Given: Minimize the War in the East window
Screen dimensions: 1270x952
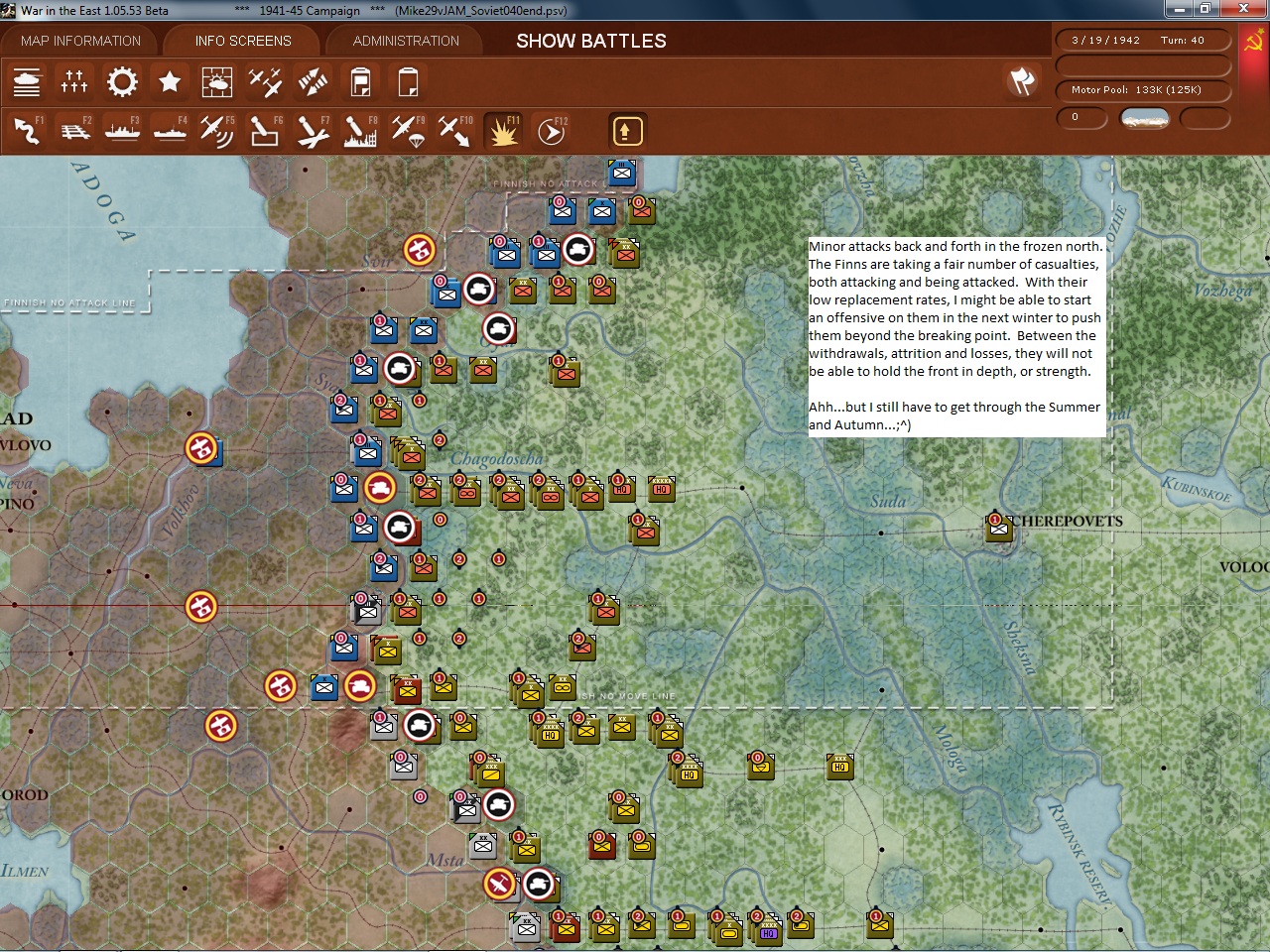Looking at the screenshot, I should click(x=1178, y=9).
